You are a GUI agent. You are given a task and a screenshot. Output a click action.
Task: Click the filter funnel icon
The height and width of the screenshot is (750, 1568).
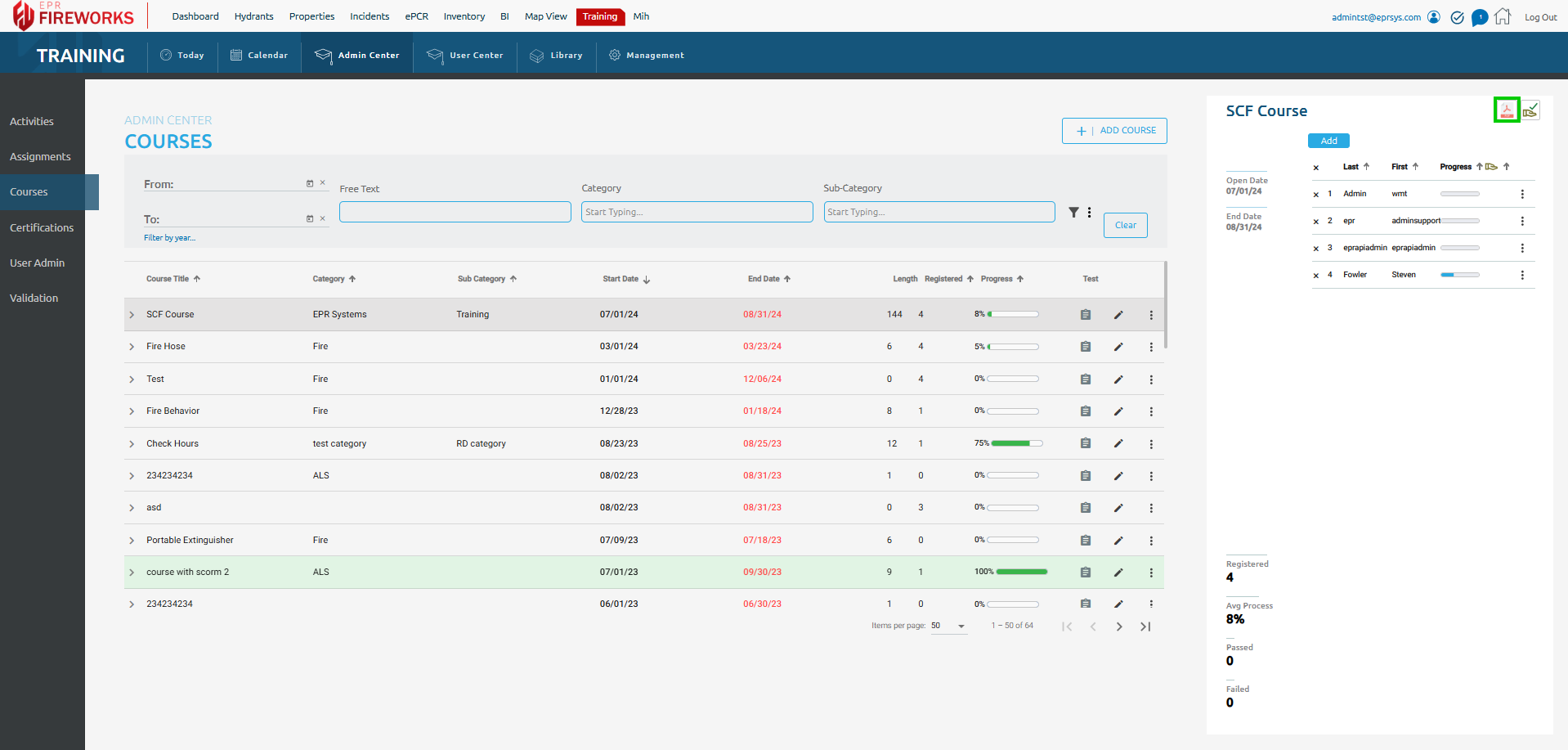pyautogui.click(x=1073, y=213)
